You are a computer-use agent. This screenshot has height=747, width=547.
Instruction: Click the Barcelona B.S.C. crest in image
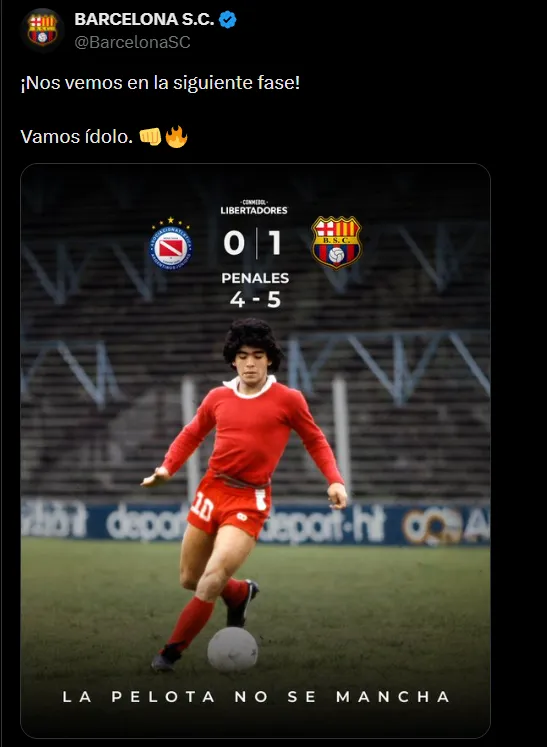click(x=336, y=243)
